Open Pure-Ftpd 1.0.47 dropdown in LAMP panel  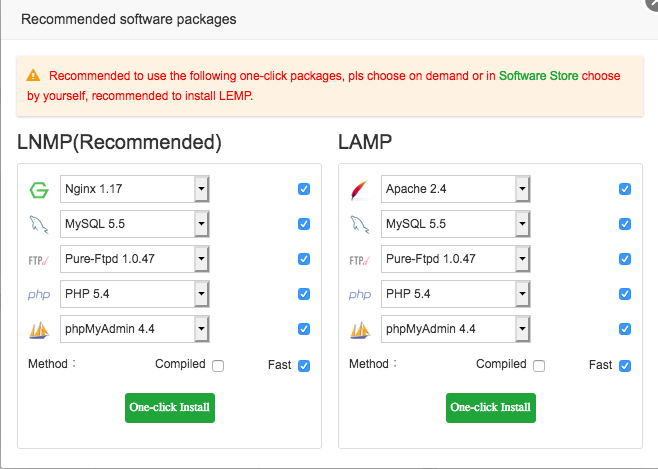pyautogui.click(x=456, y=259)
